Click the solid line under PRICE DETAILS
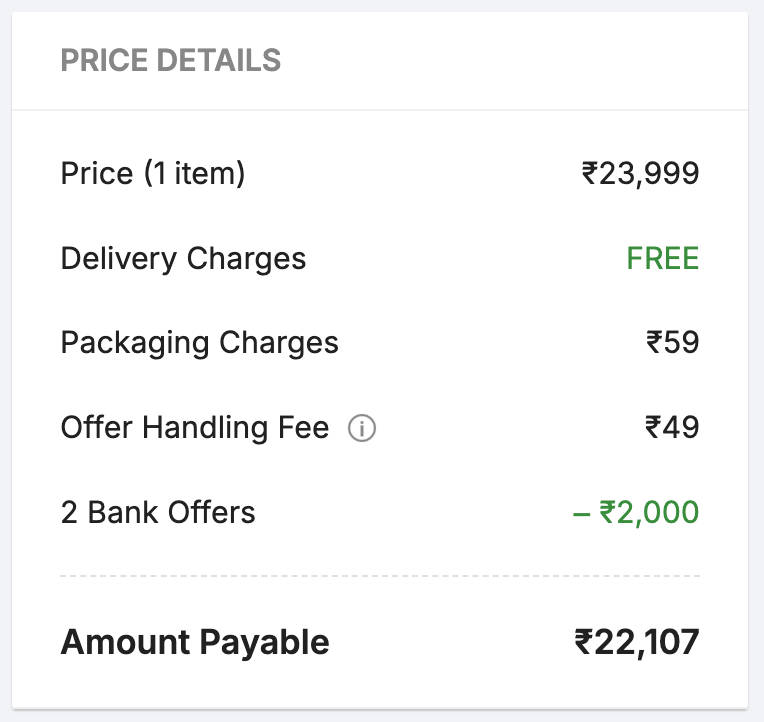The width and height of the screenshot is (764, 722). tap(380, 110)
